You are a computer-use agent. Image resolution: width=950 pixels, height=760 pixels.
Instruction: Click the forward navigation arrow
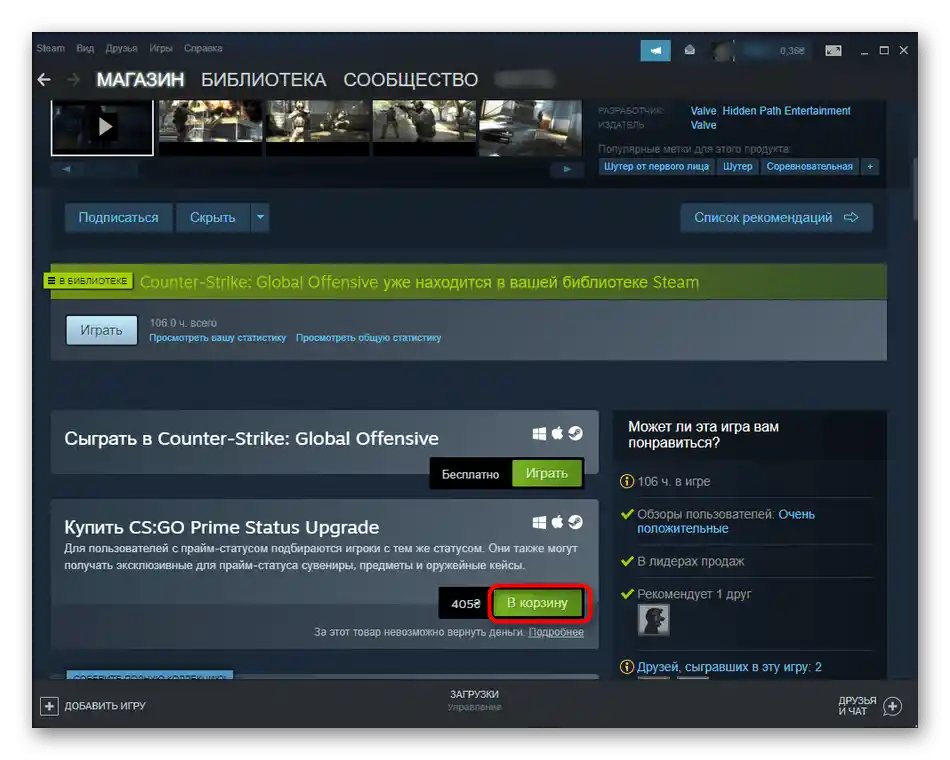click(73, 79)
